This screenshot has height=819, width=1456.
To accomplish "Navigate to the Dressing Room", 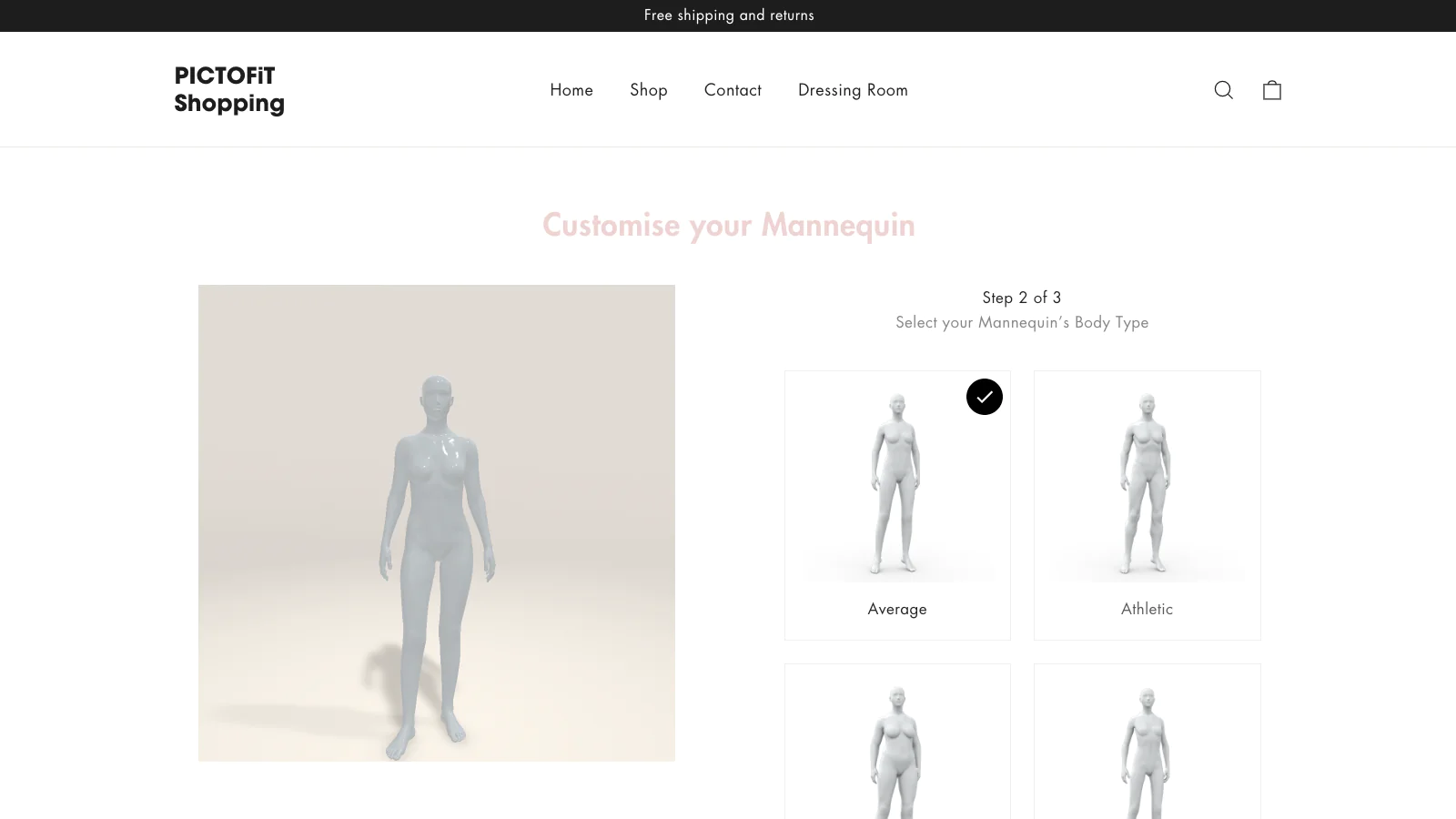I will tap(853, 90).
